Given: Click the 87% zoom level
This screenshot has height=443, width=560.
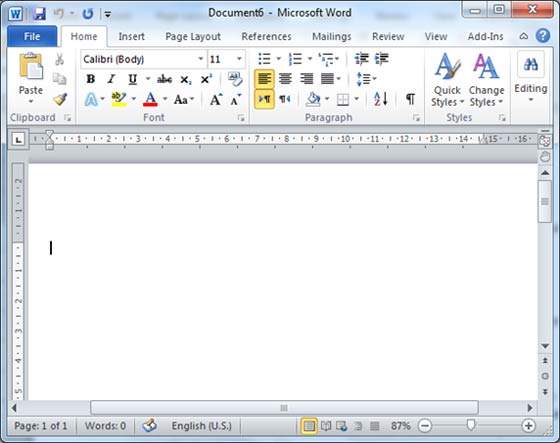Looking at the screenshot, I should [400, 426].
